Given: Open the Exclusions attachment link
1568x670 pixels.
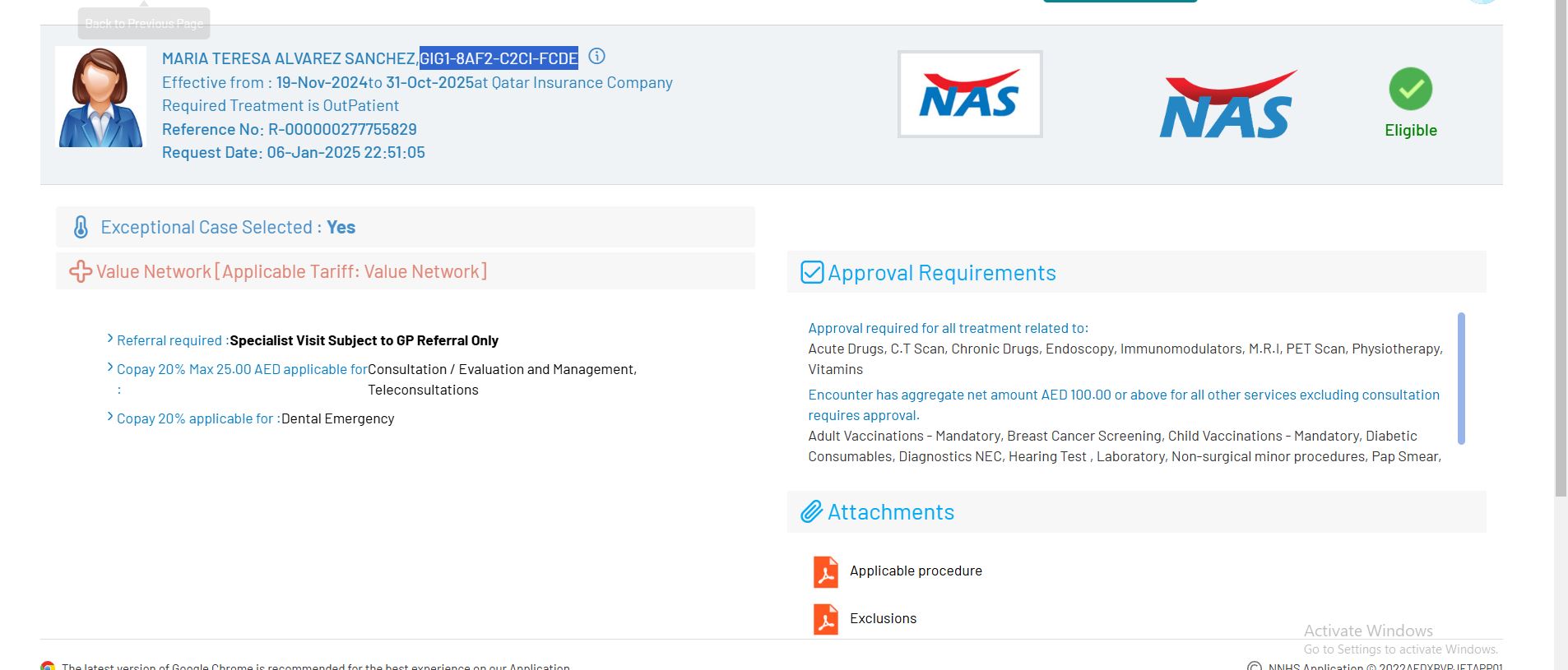Looking at the screenshot, I should [883, 618].
